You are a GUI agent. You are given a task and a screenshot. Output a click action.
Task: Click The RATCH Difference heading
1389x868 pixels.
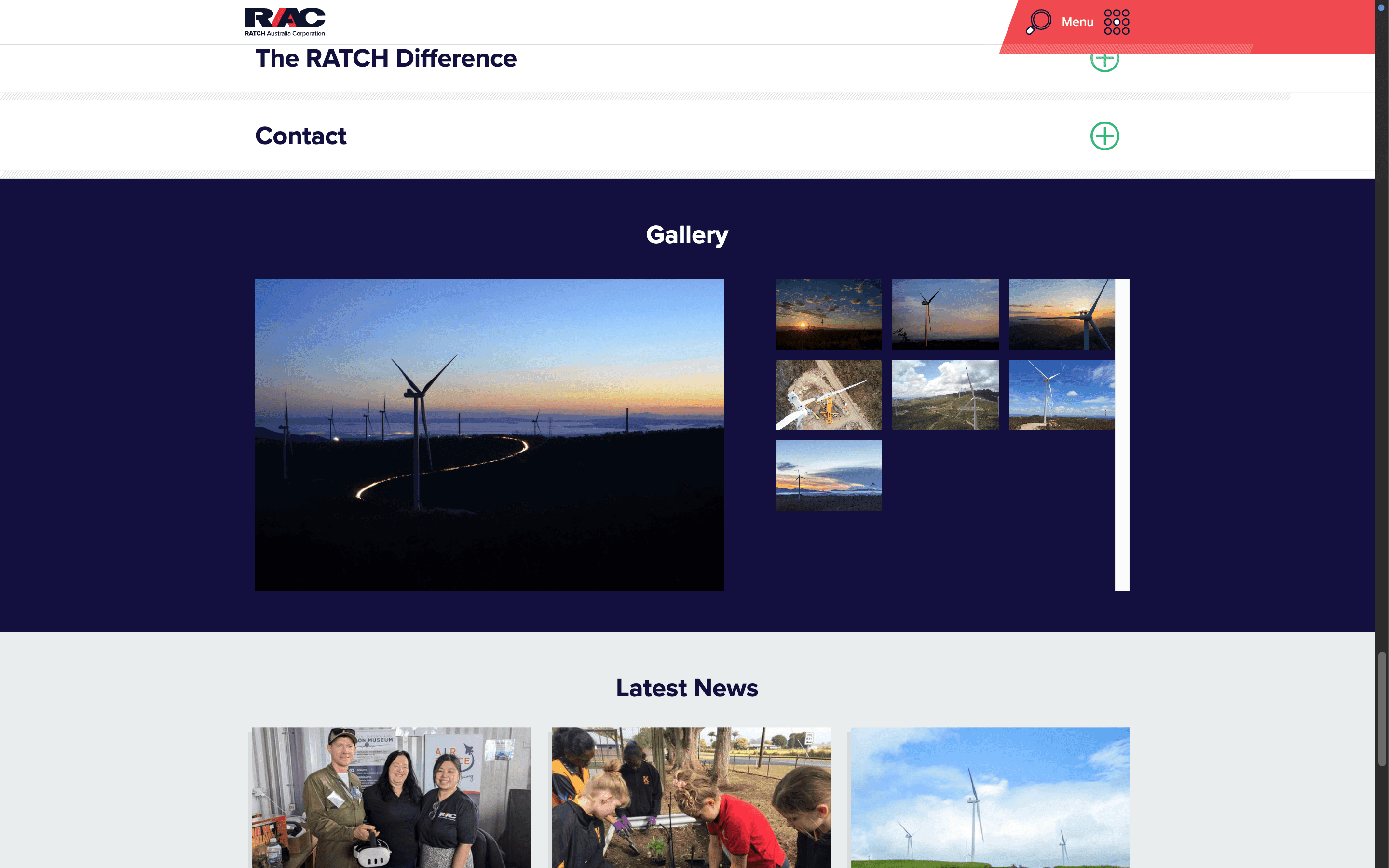[386, 58]
